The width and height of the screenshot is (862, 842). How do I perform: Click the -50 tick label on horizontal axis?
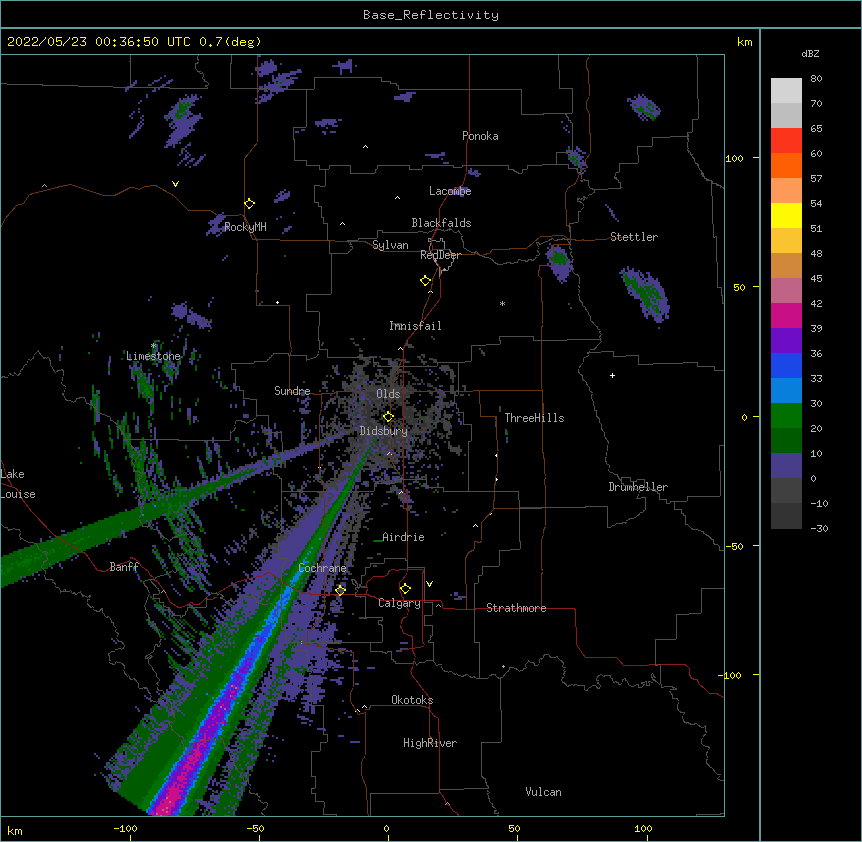click(x=255, y=828)
